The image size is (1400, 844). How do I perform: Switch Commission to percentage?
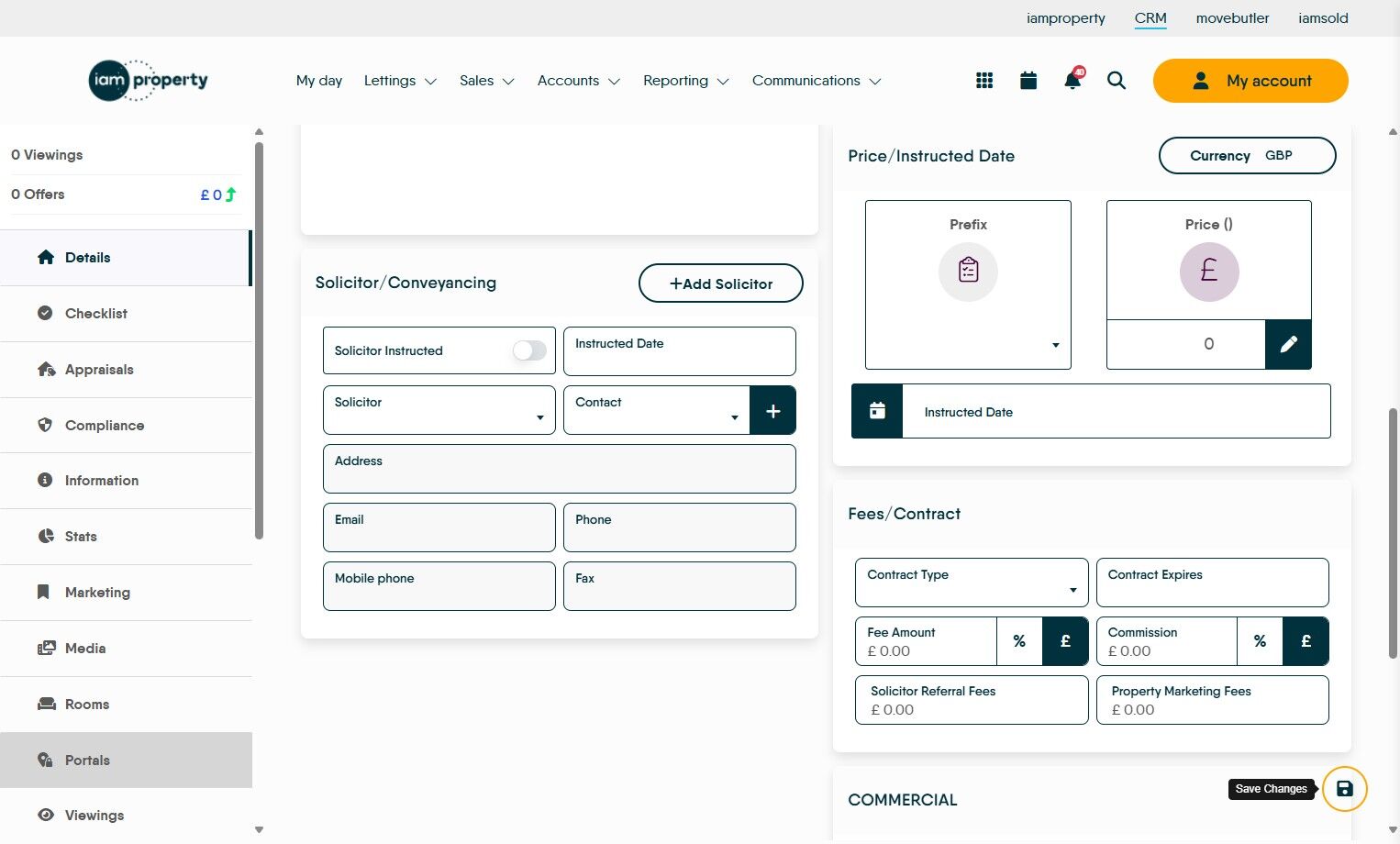(x=1260, y=641)
